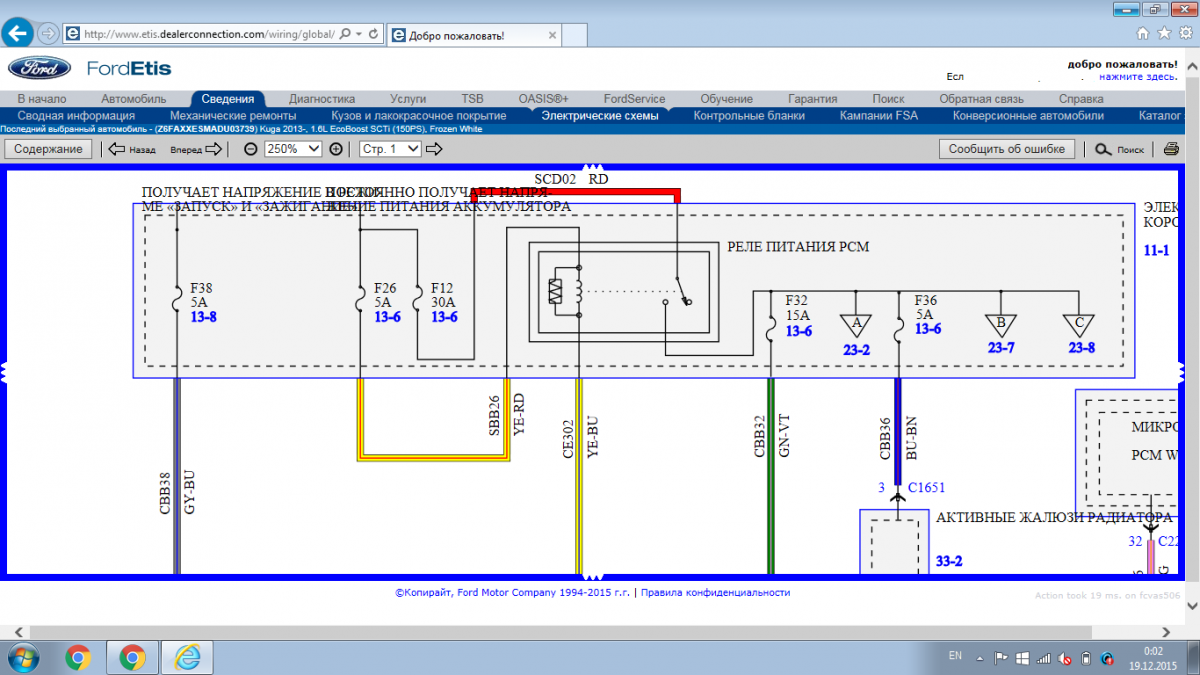
Task: Open the Windows Start button
Action: coord(22,657)
